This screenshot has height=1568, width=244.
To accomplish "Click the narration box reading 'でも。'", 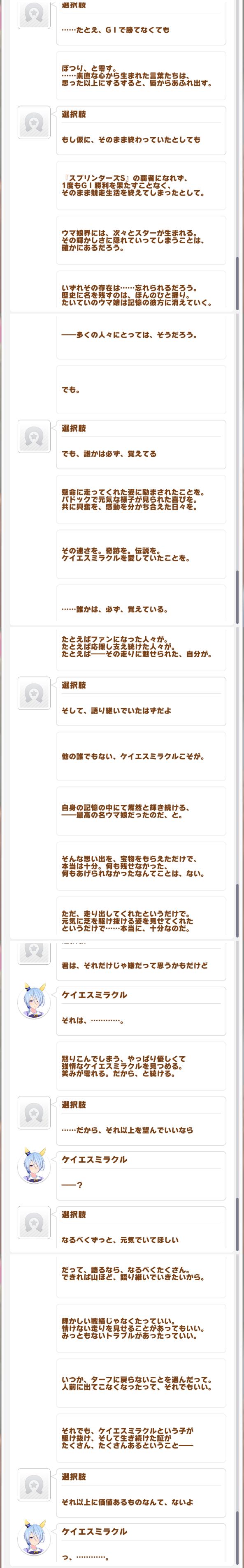I will (141, 390).
